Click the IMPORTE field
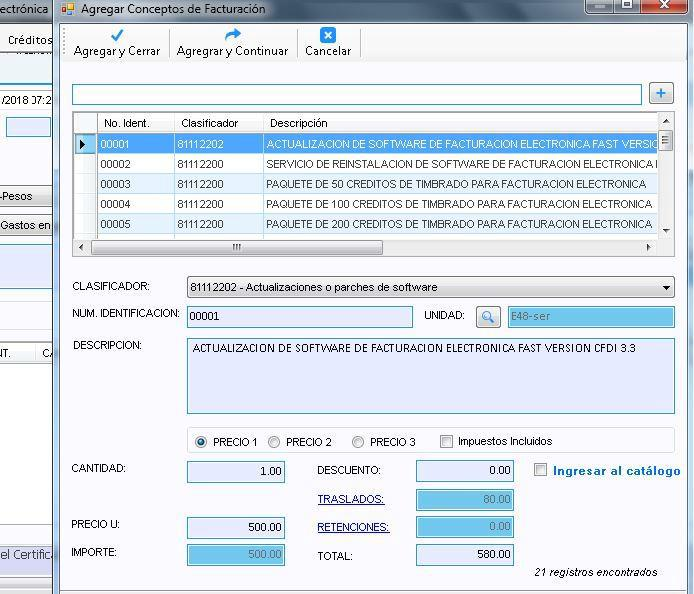694x594 pixels. tap(236, 555)
